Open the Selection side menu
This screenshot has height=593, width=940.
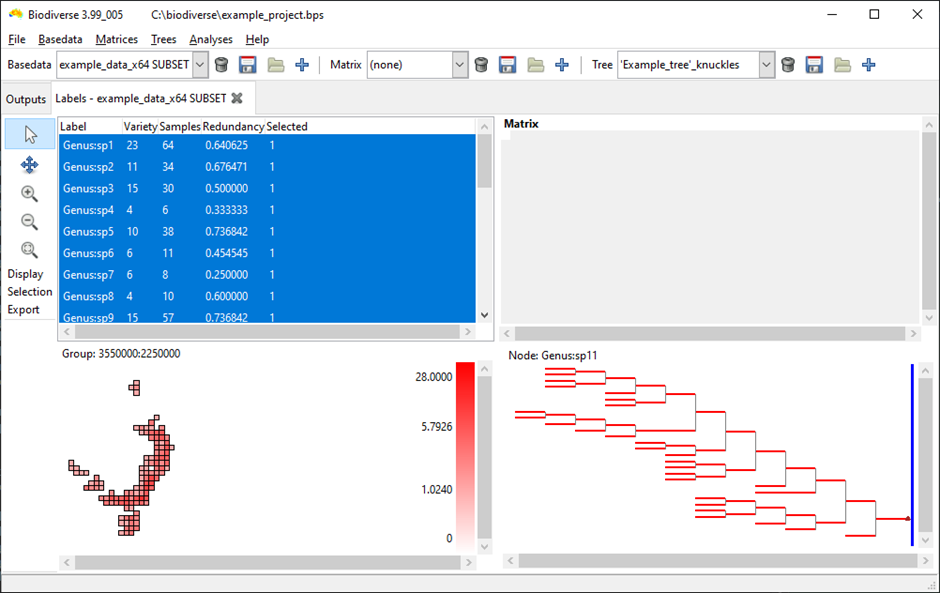[29, 291]
